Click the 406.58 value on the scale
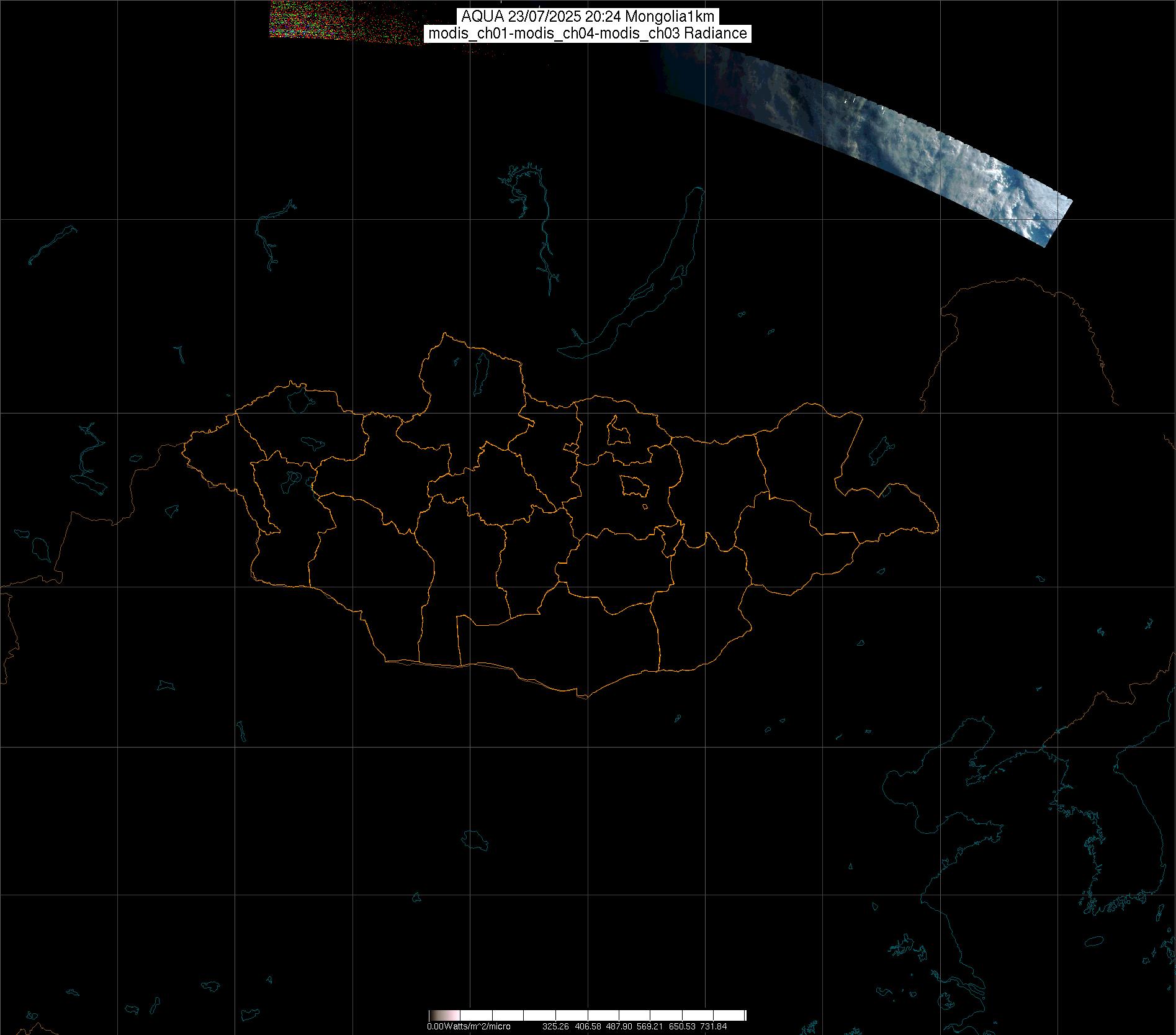The height and width of the screenshot is (1035, 1176). coord(588,1026)
